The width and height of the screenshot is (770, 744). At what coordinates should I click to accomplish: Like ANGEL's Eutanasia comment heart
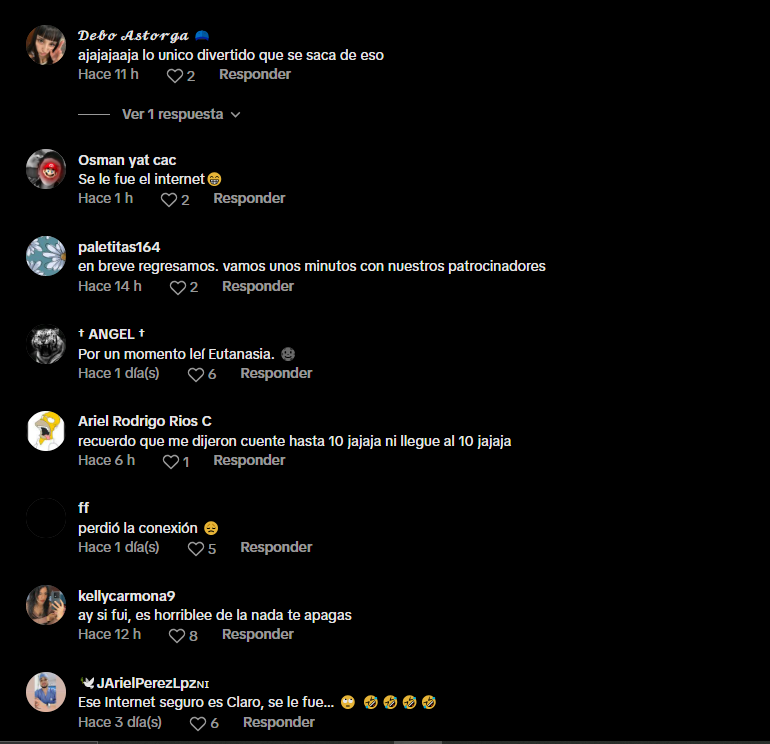pos(196,375)
